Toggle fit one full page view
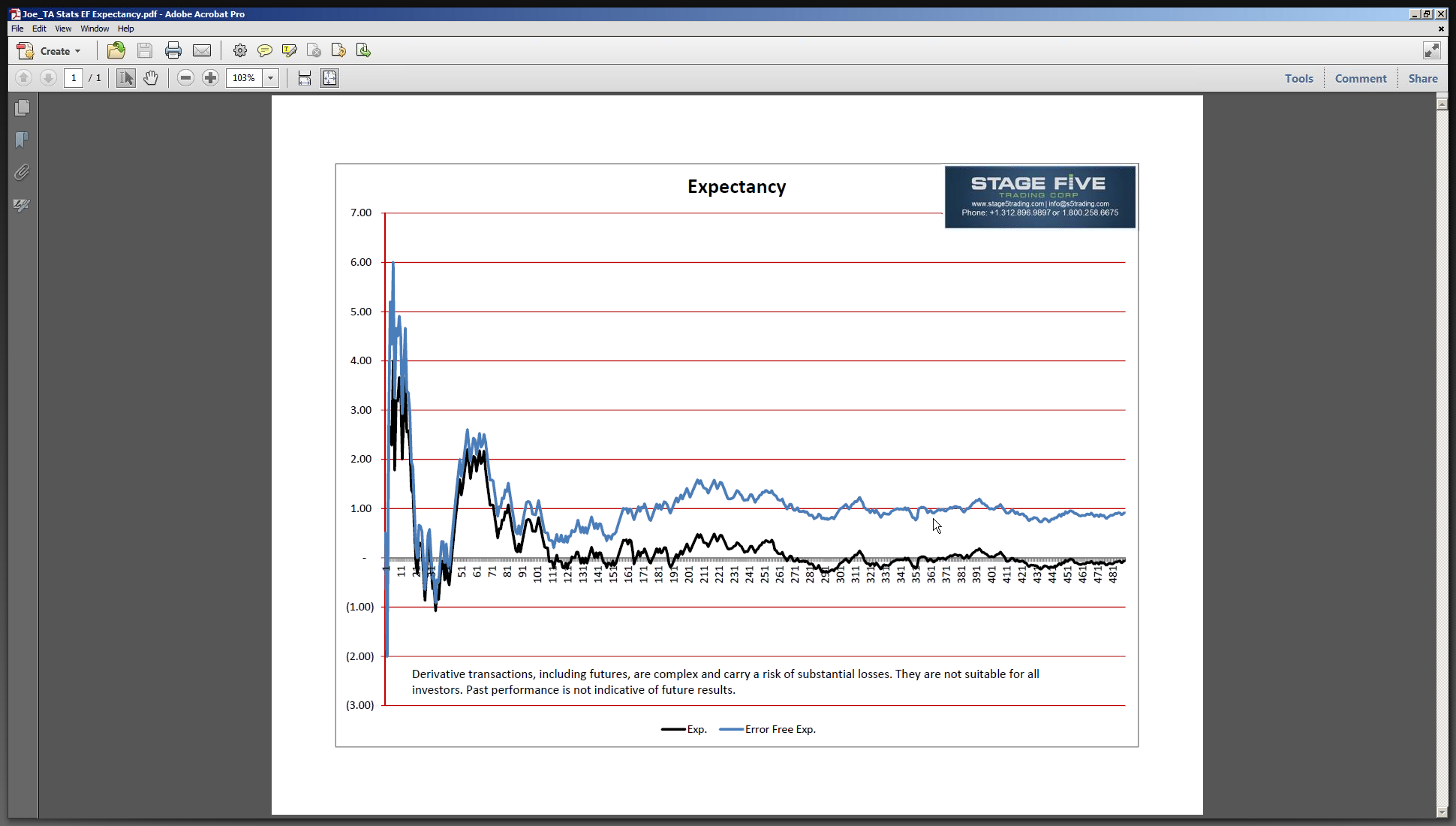1456x826 pixels. pos(329,77)
